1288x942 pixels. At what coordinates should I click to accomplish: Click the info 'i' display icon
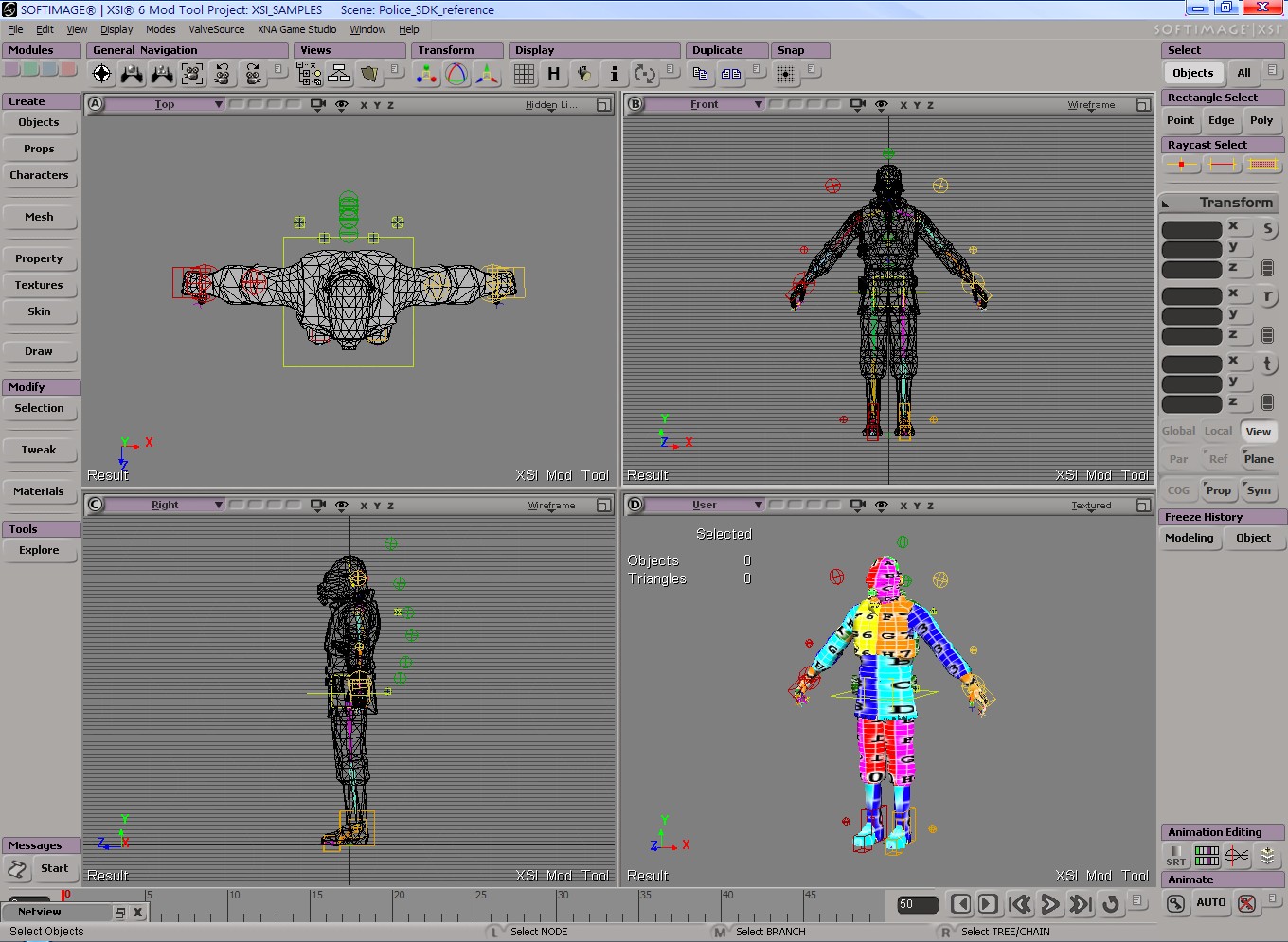tap(614, 74)
